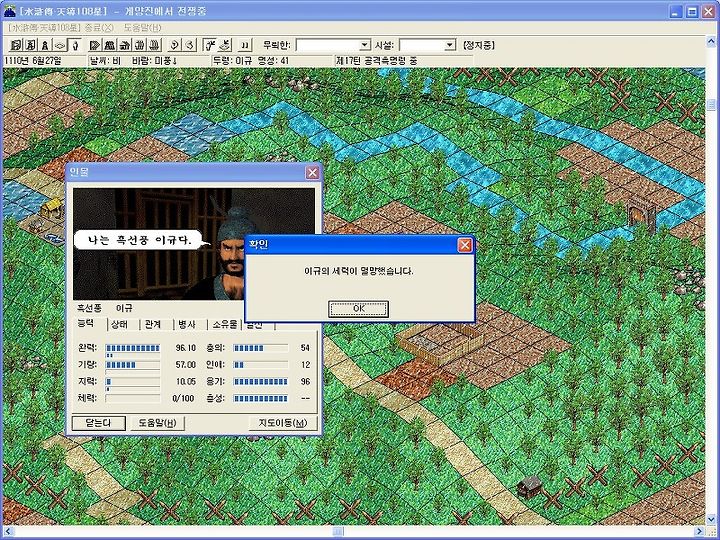Click the horse-like toolbar icon
This screenshot has height=540, width=720.
coord(125,45)
